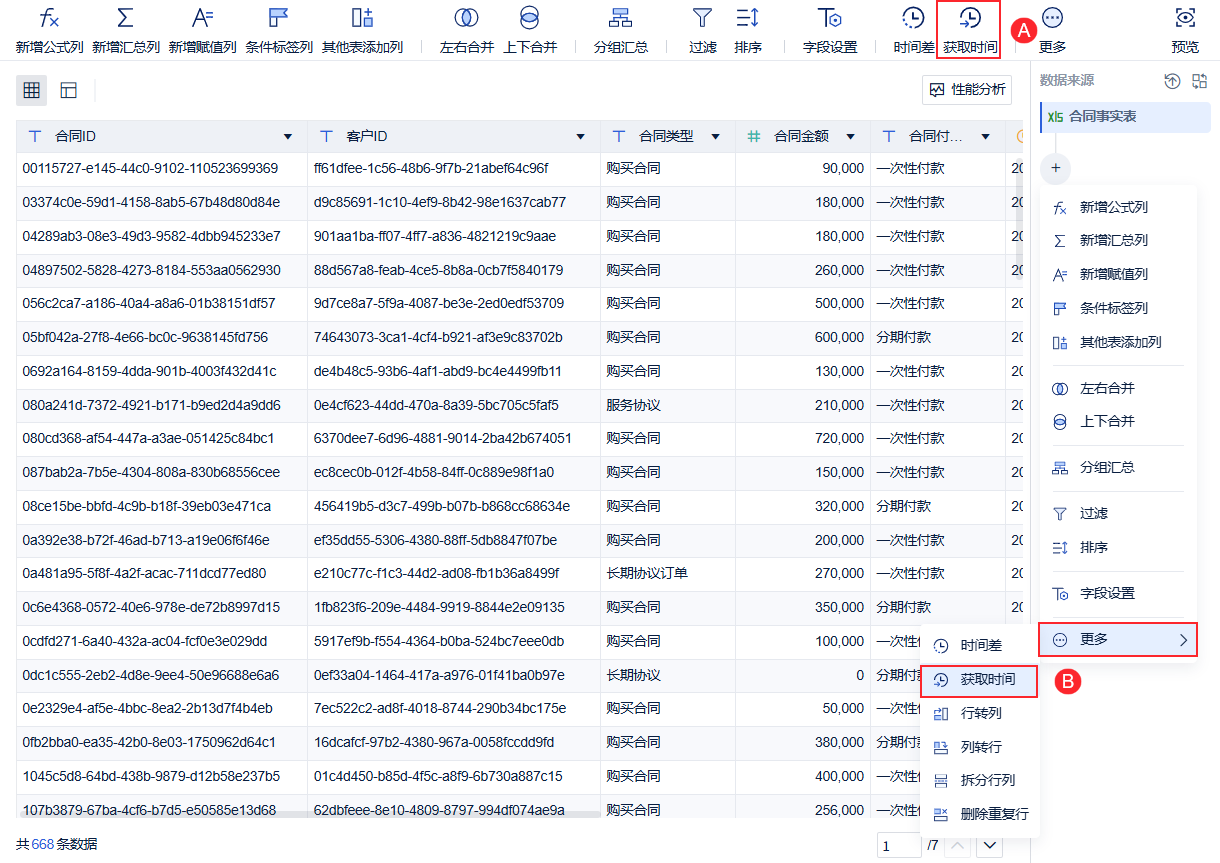Select 时间差 in the submenu
This screenshot has height=863, width=1220.
(980, 647)
